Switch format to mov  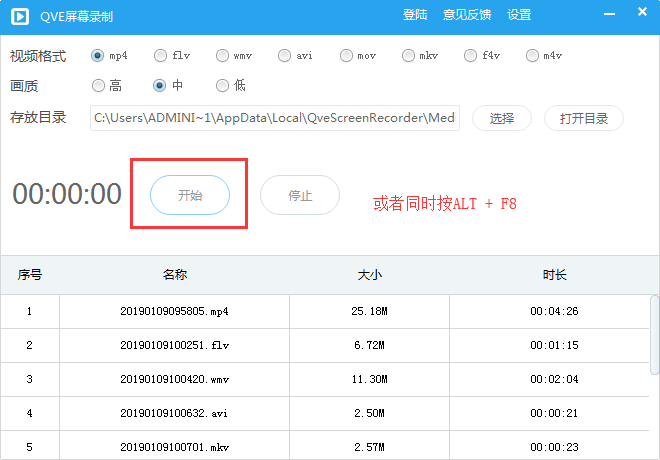coord(346,56)
